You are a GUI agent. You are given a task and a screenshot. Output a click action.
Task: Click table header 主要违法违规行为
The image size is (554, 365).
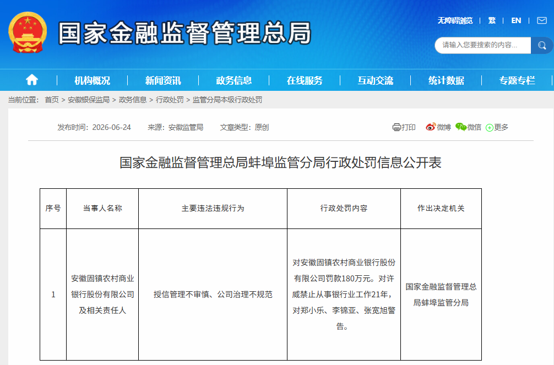(213, 208)
